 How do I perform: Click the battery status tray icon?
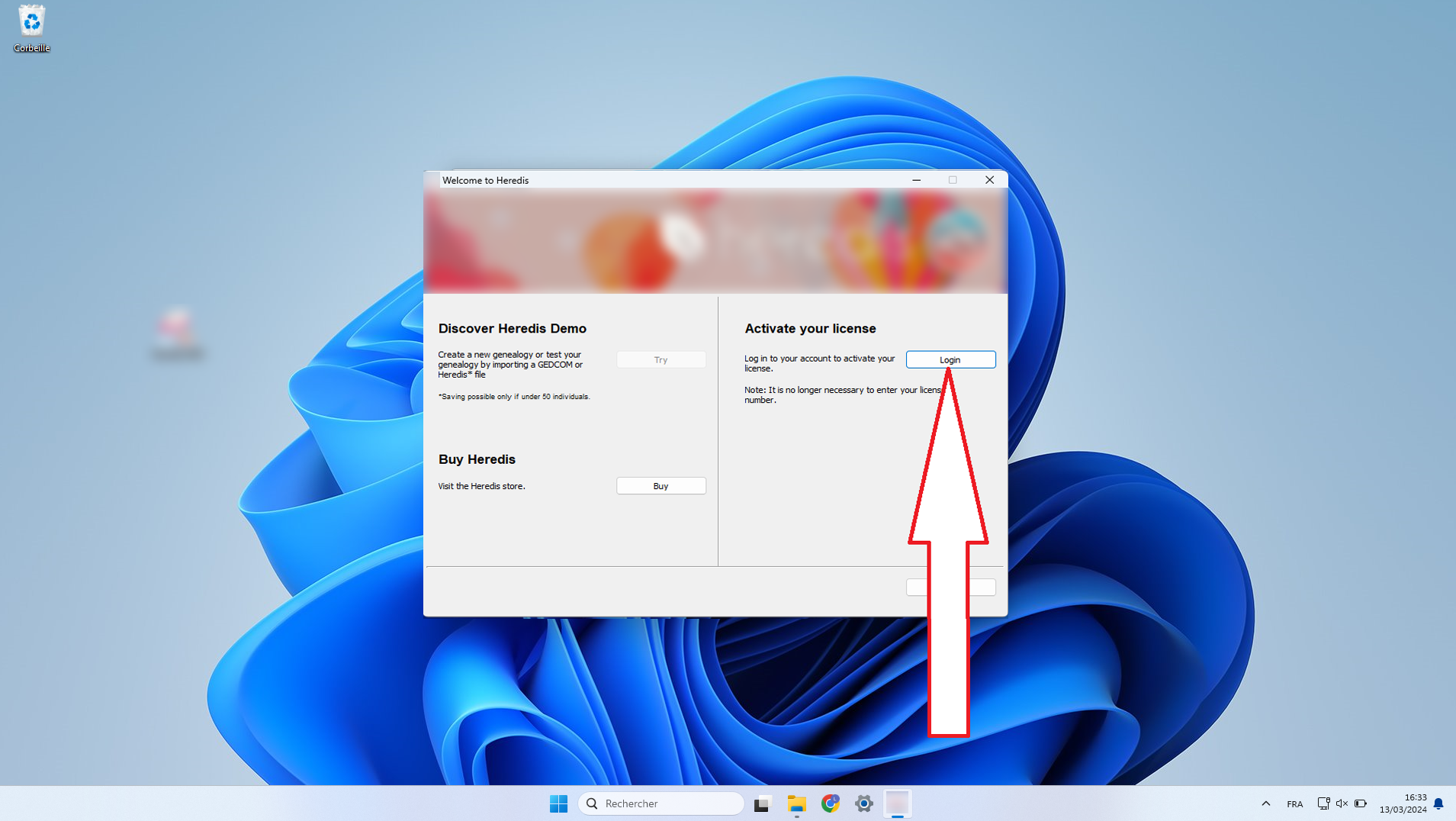[1361, 803]
